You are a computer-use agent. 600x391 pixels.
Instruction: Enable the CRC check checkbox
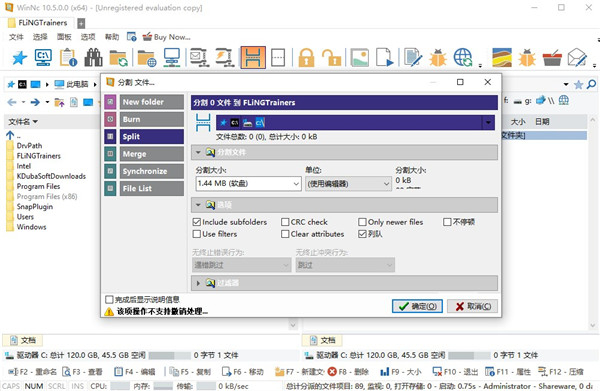[x=285, y=222]
